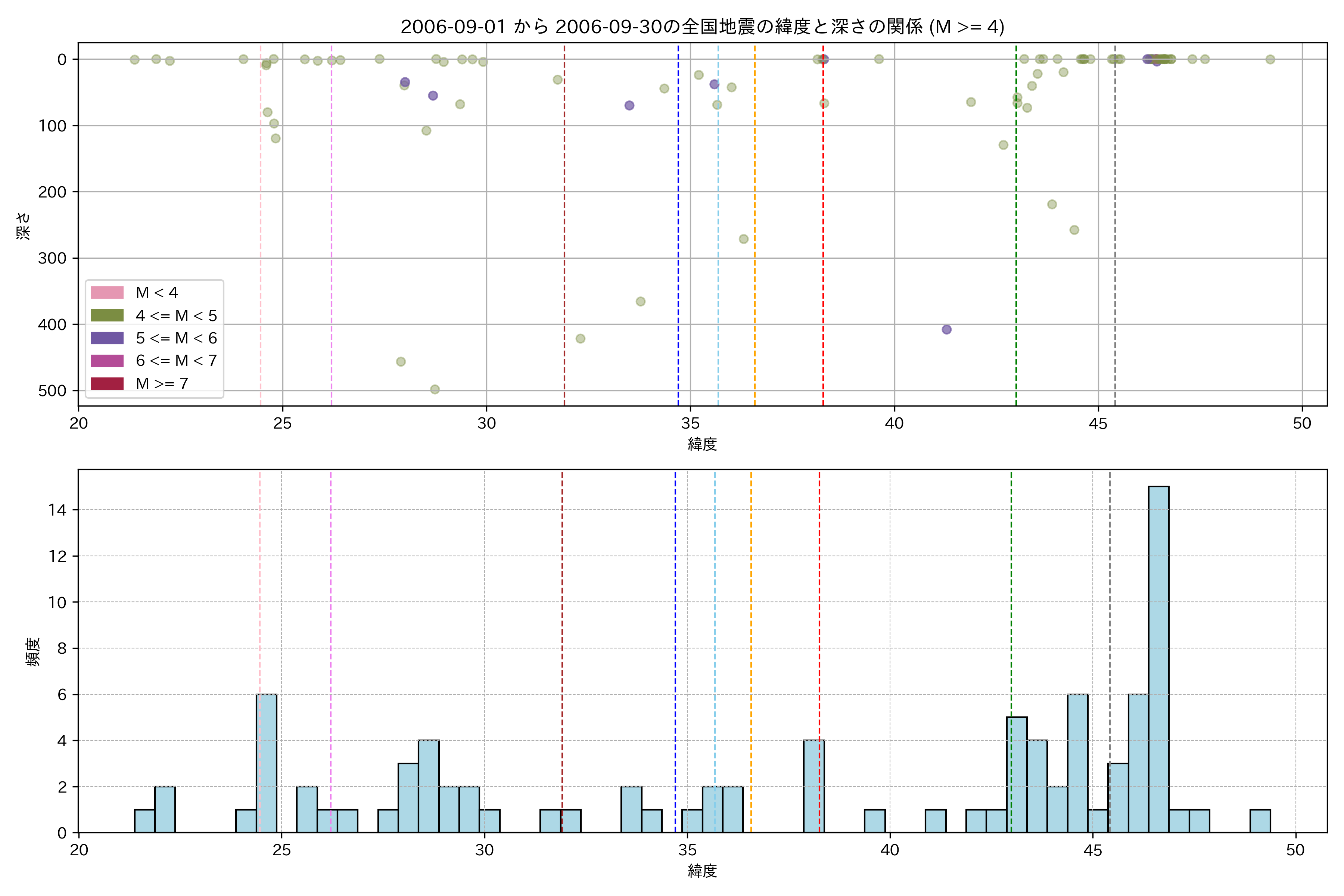Click the 緯度 label beneath the histogram
This screenshot has width=1344, height=896.
[x=702, y=871]
